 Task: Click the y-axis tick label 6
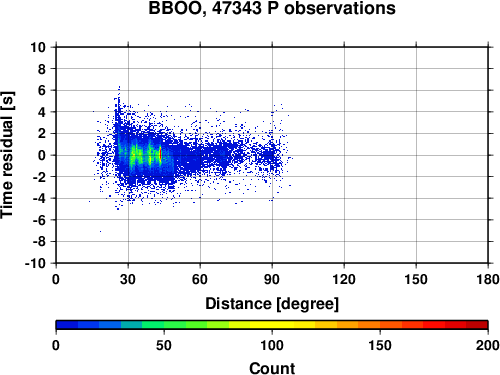(x=42, y=90)
